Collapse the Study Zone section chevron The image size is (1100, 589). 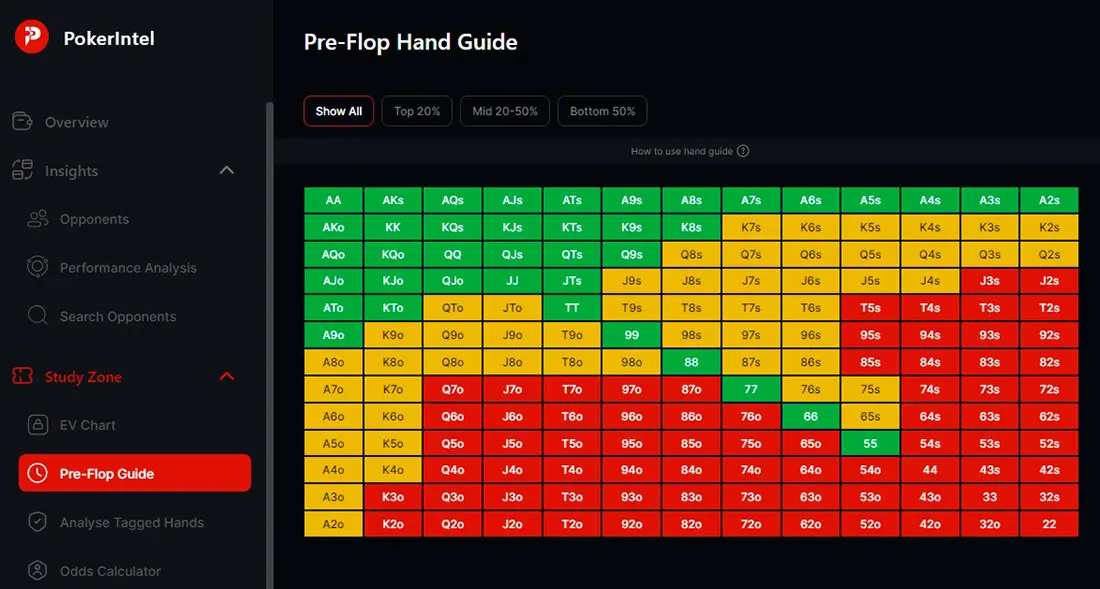point(227,376)
